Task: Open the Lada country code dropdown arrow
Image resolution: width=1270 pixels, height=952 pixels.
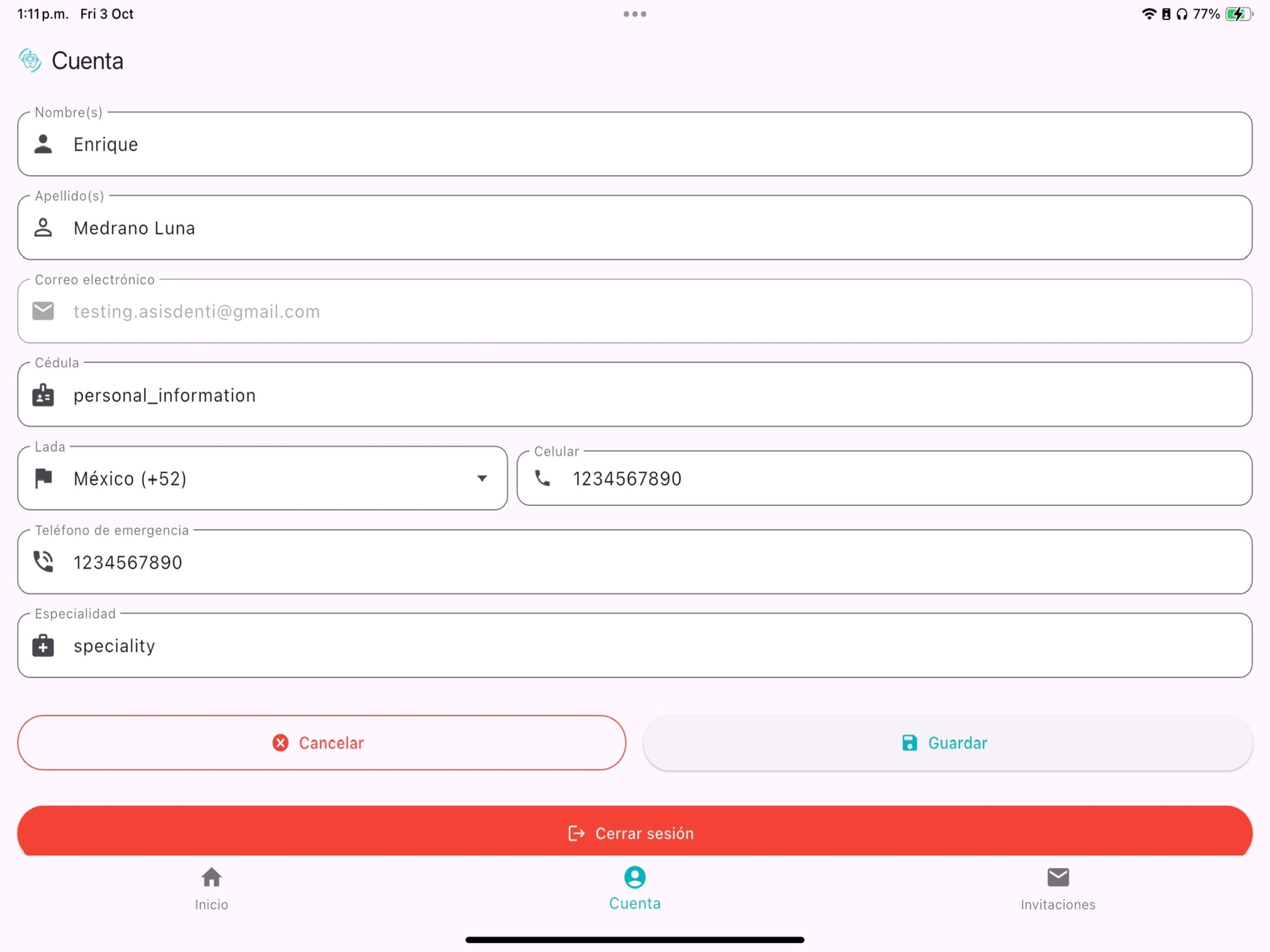Action: [482, 478]
